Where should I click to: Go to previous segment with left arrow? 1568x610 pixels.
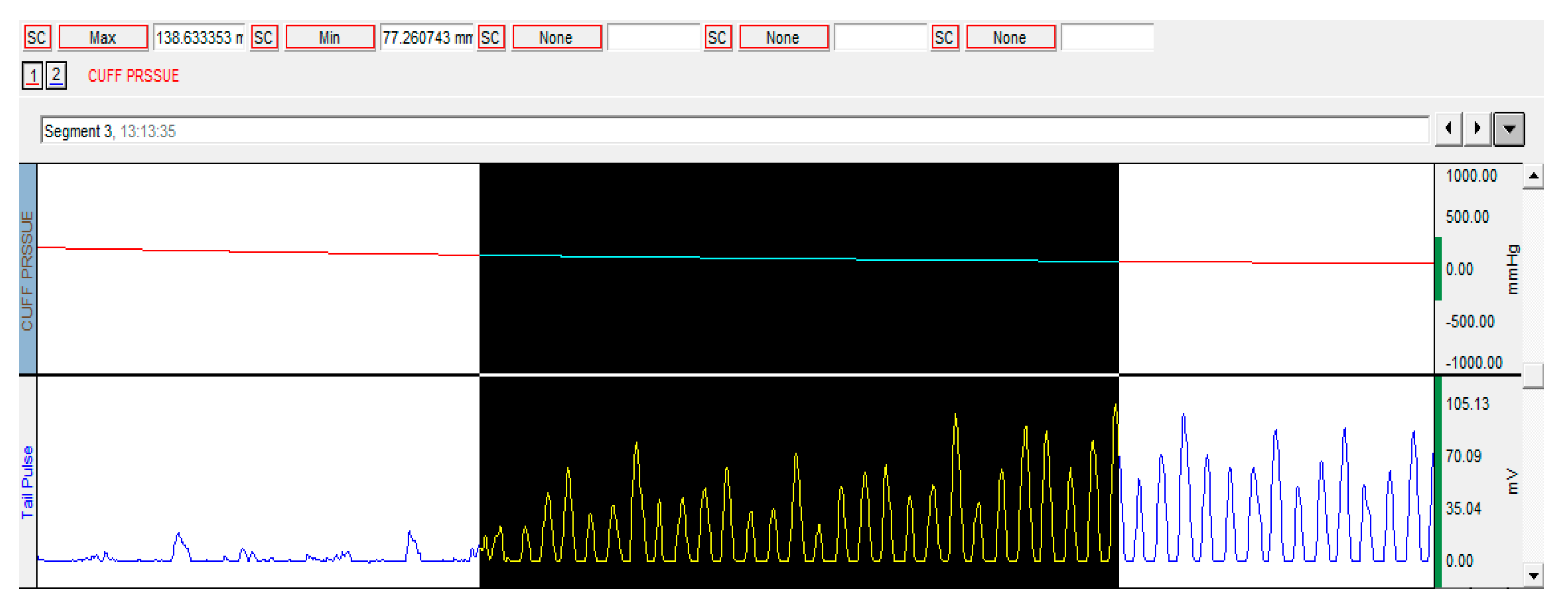click(x=1449, y=129)
